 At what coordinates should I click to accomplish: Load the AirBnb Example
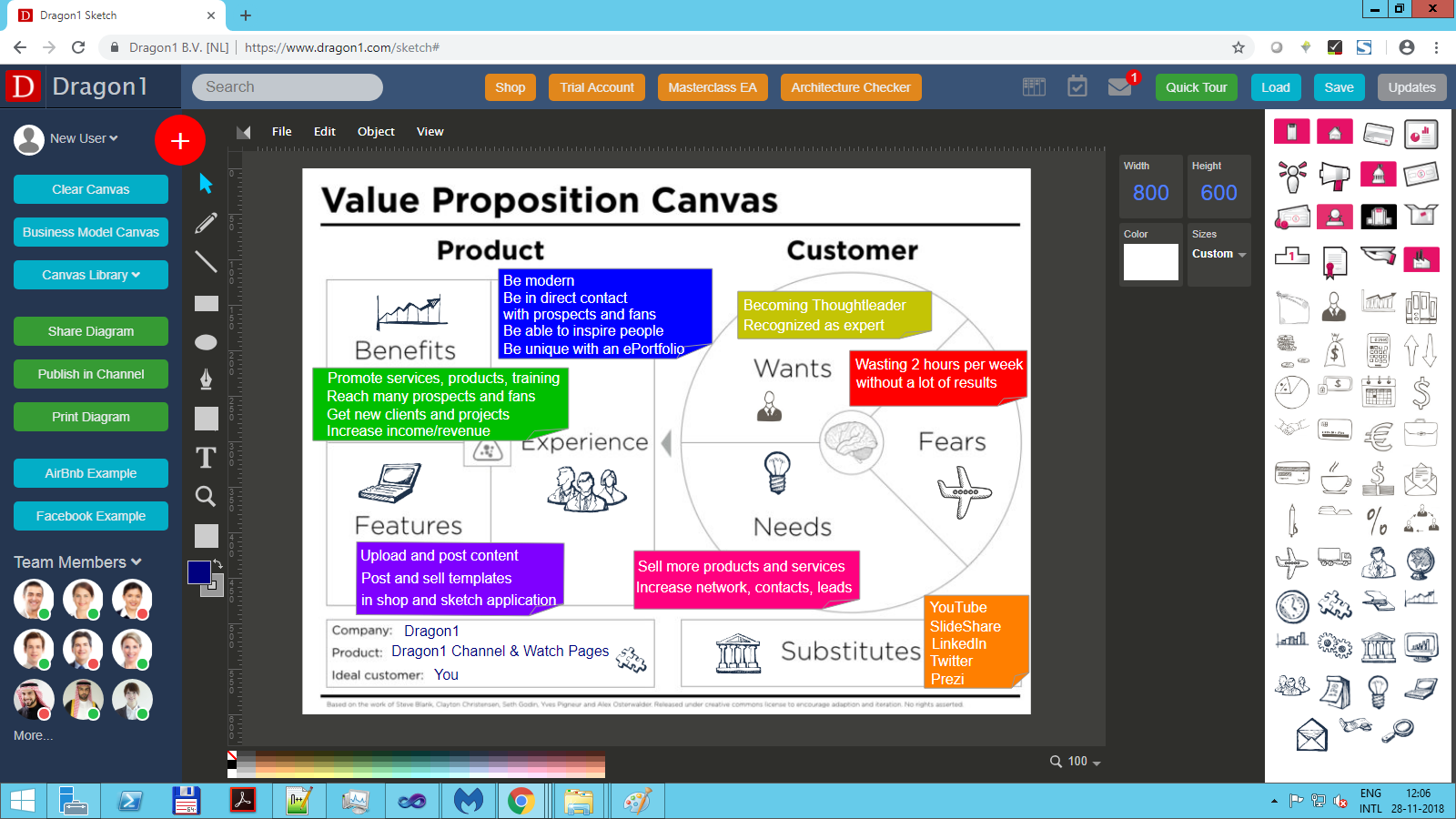tap(91, 473)
